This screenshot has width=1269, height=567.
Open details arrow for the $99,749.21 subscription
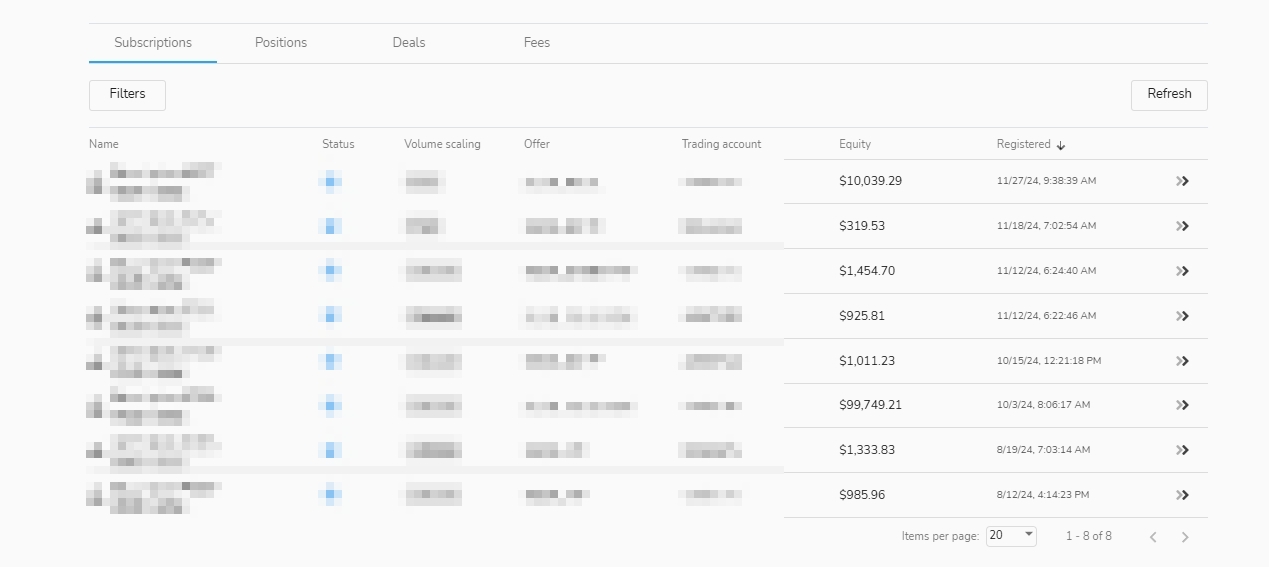1182,405
